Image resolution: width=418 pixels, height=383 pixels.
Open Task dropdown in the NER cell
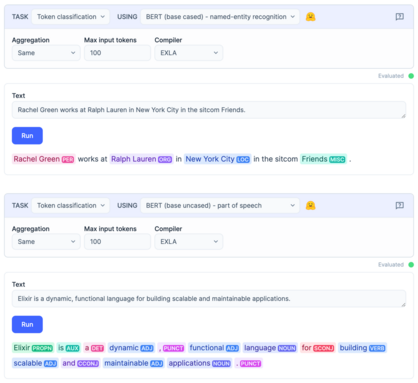(70, 17)
